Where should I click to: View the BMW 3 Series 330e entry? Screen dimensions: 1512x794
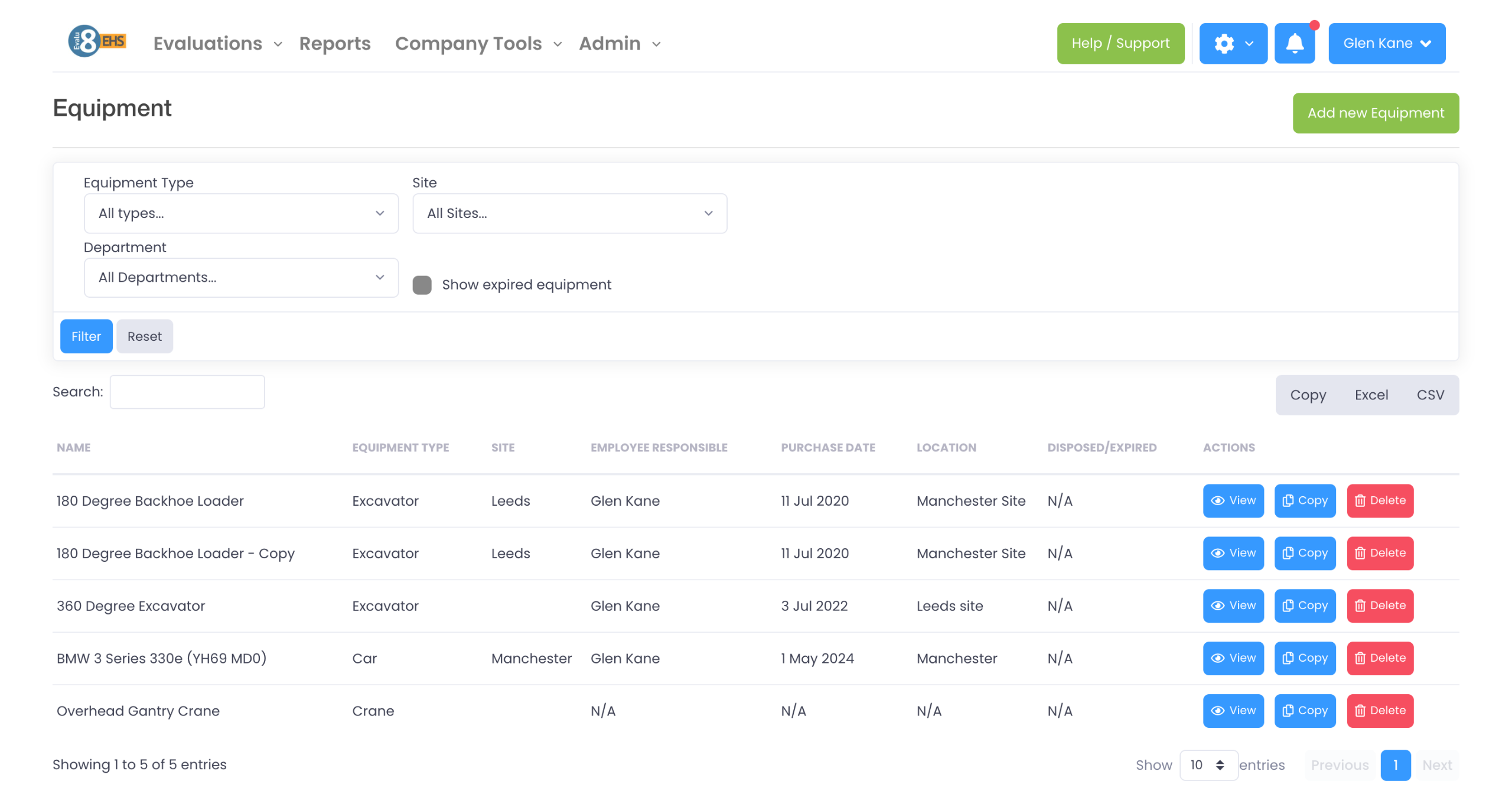pyautogui.click(x=1233, y=658)
